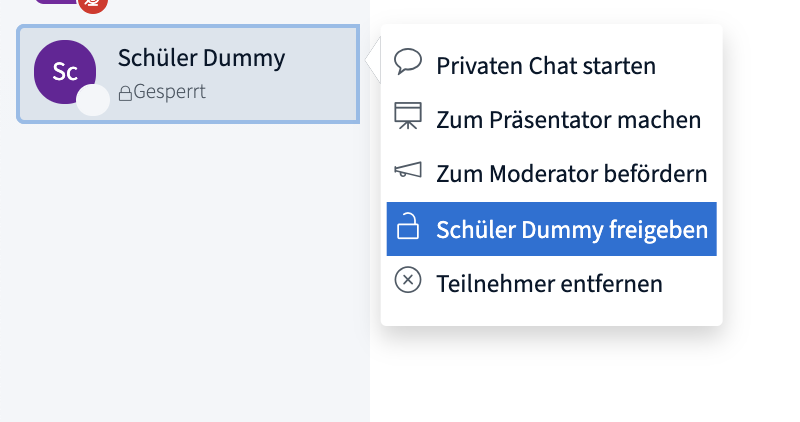Click the megaphone moderator icon
Viewport: 800px width, 422px height.
coord(408,170)
